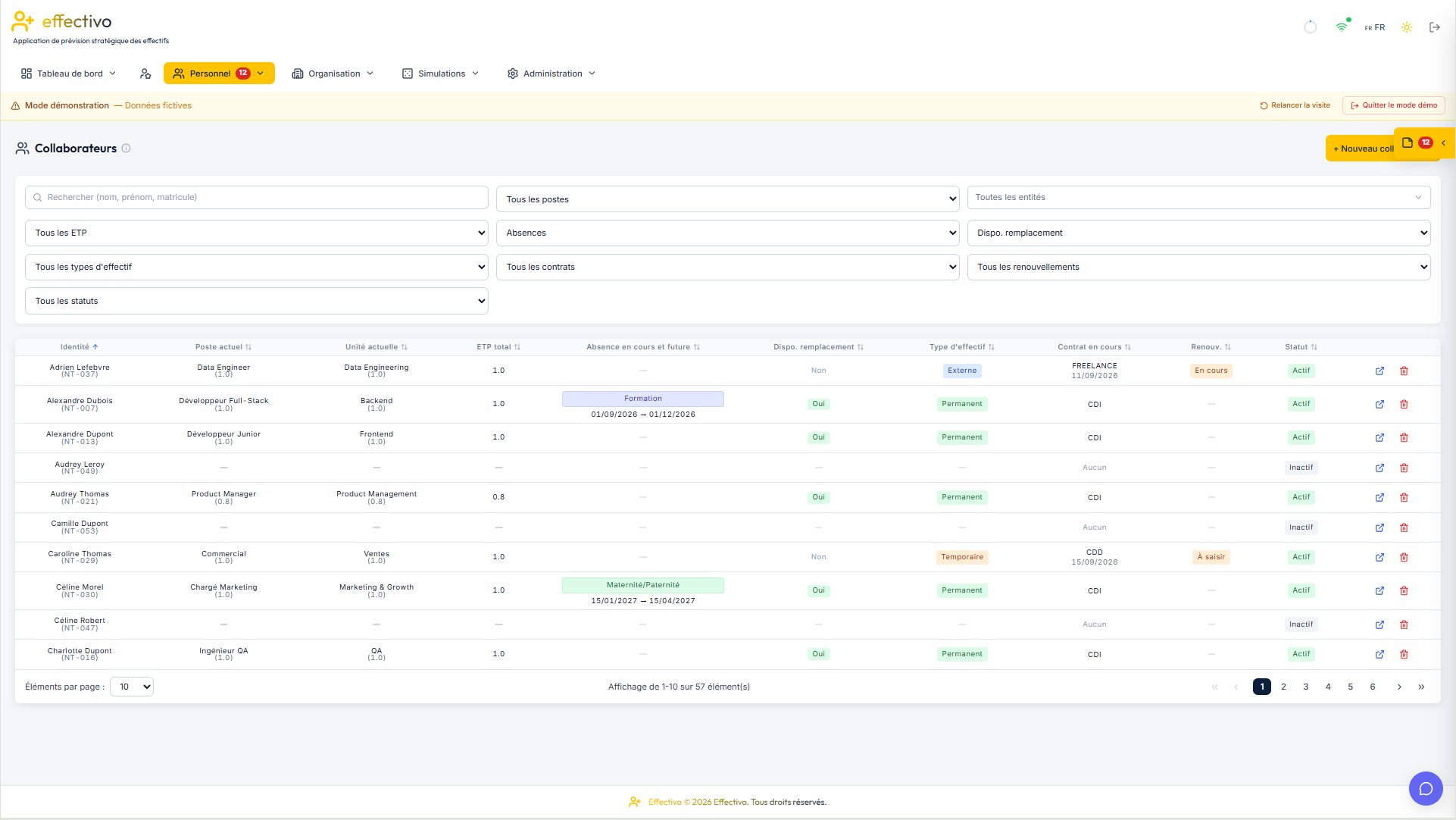
Task: Open the Simulations menu
Action: tap(441, 74)
